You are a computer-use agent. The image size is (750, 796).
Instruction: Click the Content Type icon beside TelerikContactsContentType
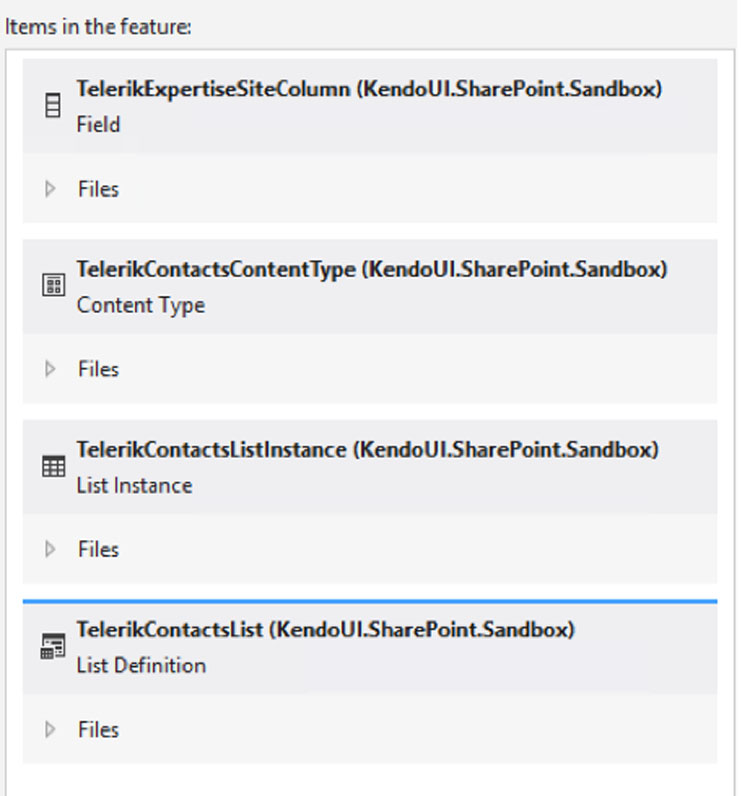[53, 285]
